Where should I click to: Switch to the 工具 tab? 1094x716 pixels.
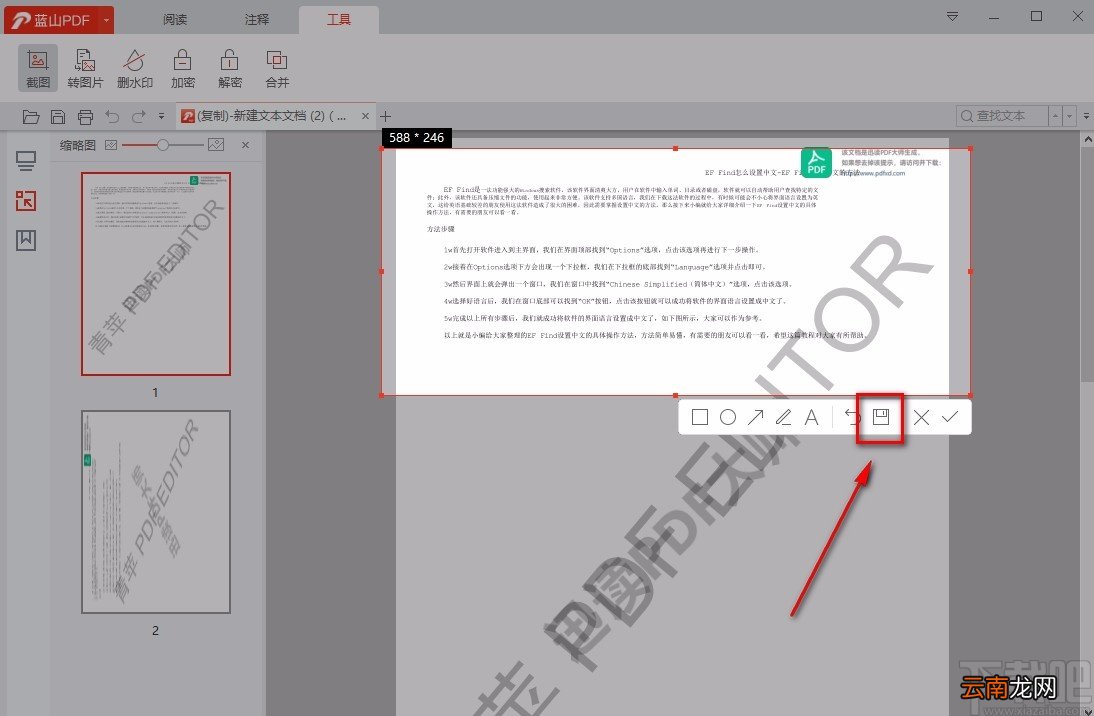pyautogui.click(x=339, y=20)
